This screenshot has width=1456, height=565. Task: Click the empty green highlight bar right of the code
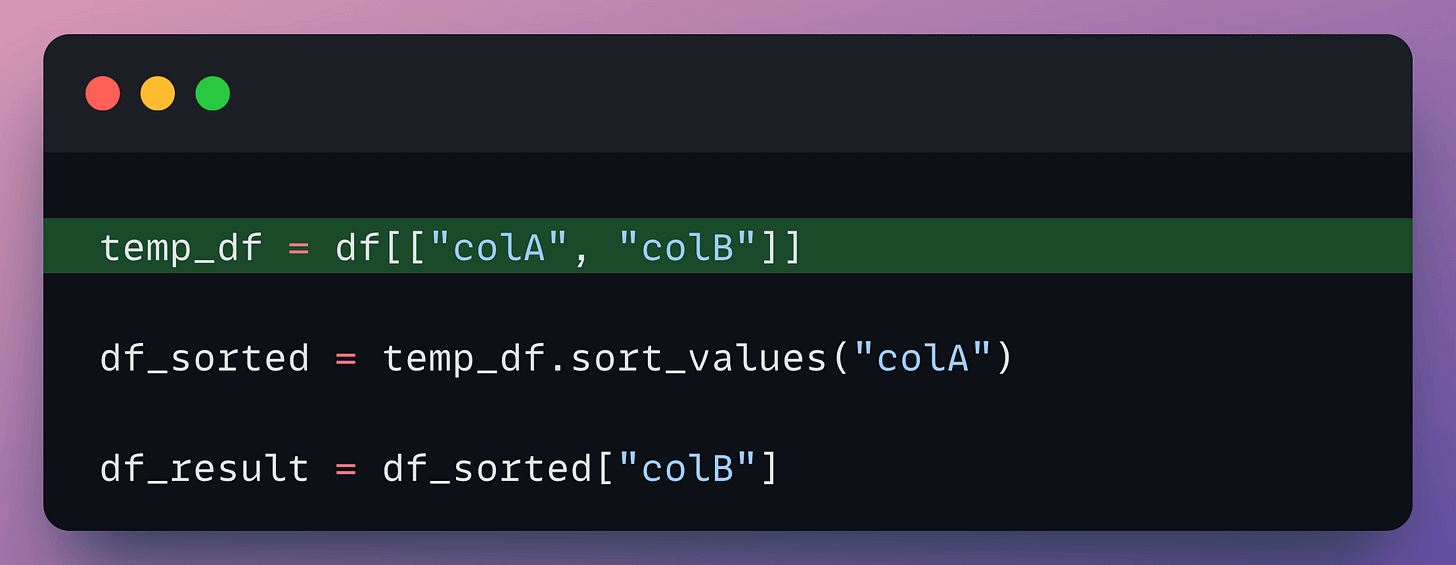1100,246
